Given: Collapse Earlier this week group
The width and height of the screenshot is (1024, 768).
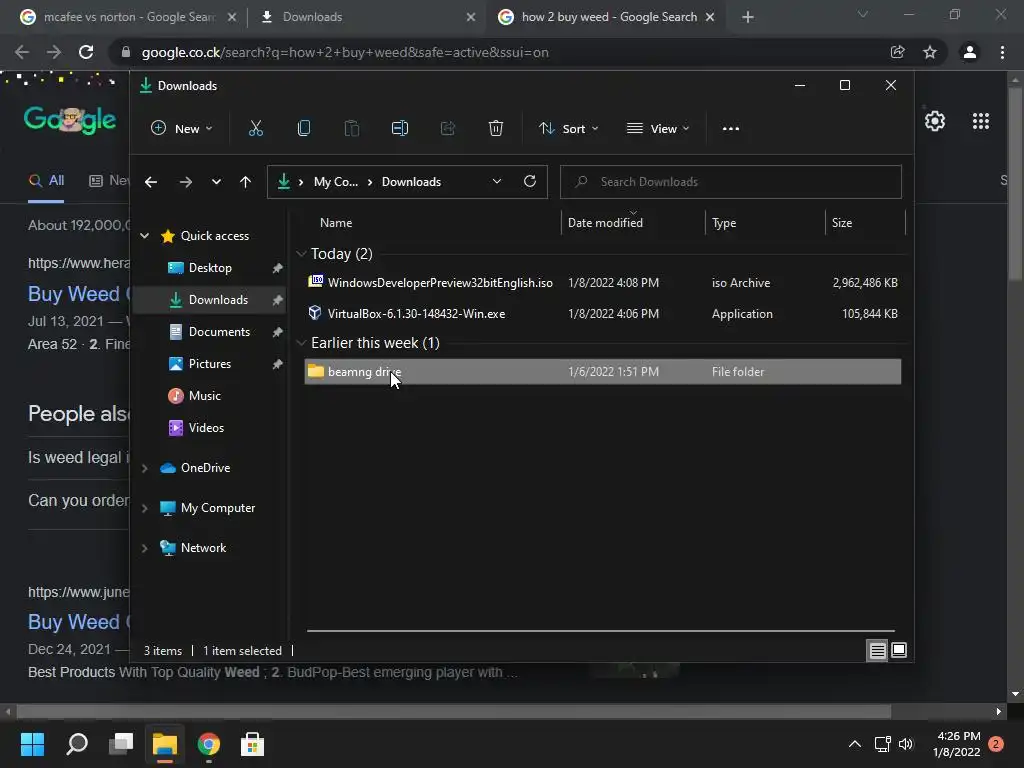Looking at the screenshot, I should coord(301,343).
